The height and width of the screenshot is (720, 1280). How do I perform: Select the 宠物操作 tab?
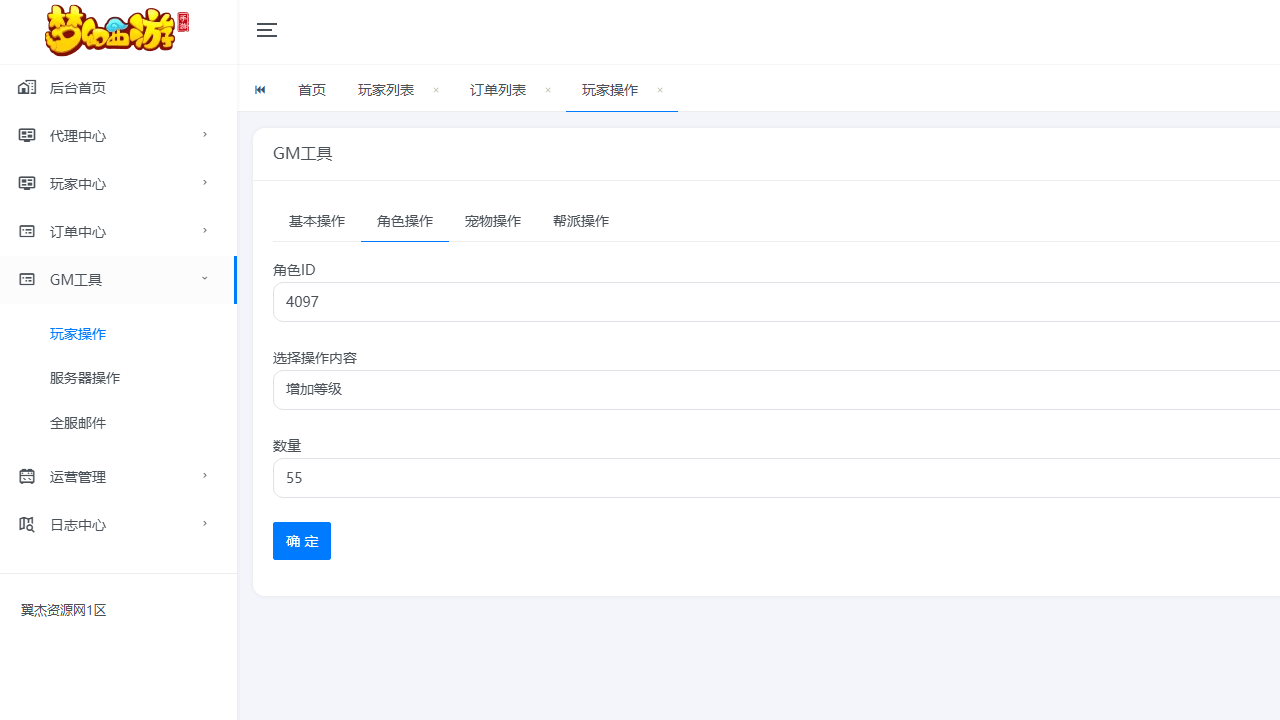point(493,221)
